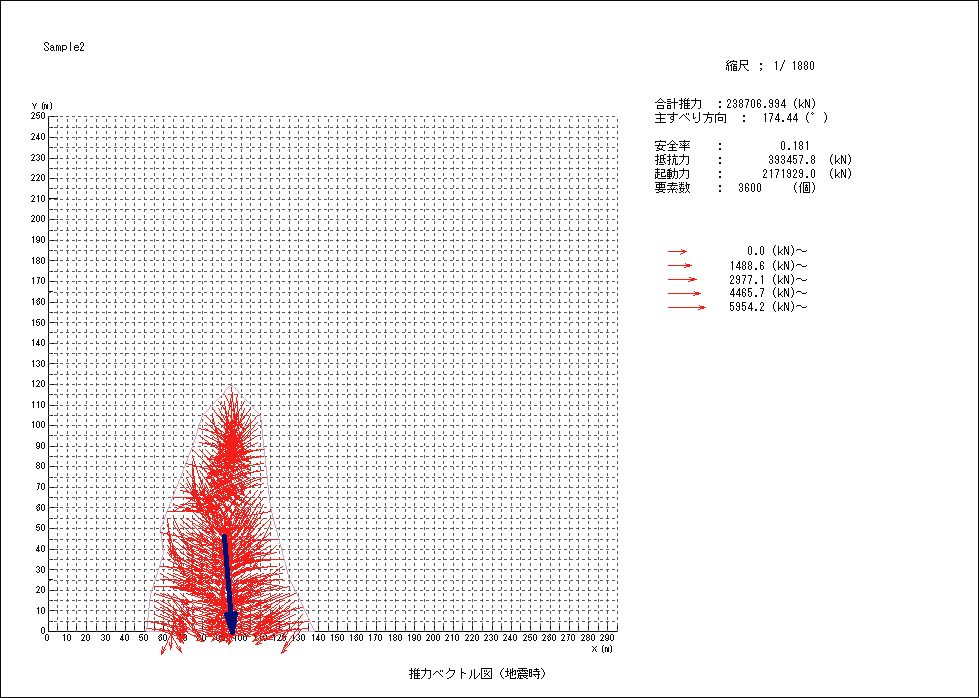Click the blue resultant thrust arrow
The height and width of the screenshot is (698, 979).
pyautogui.click(x=227, y=585)
